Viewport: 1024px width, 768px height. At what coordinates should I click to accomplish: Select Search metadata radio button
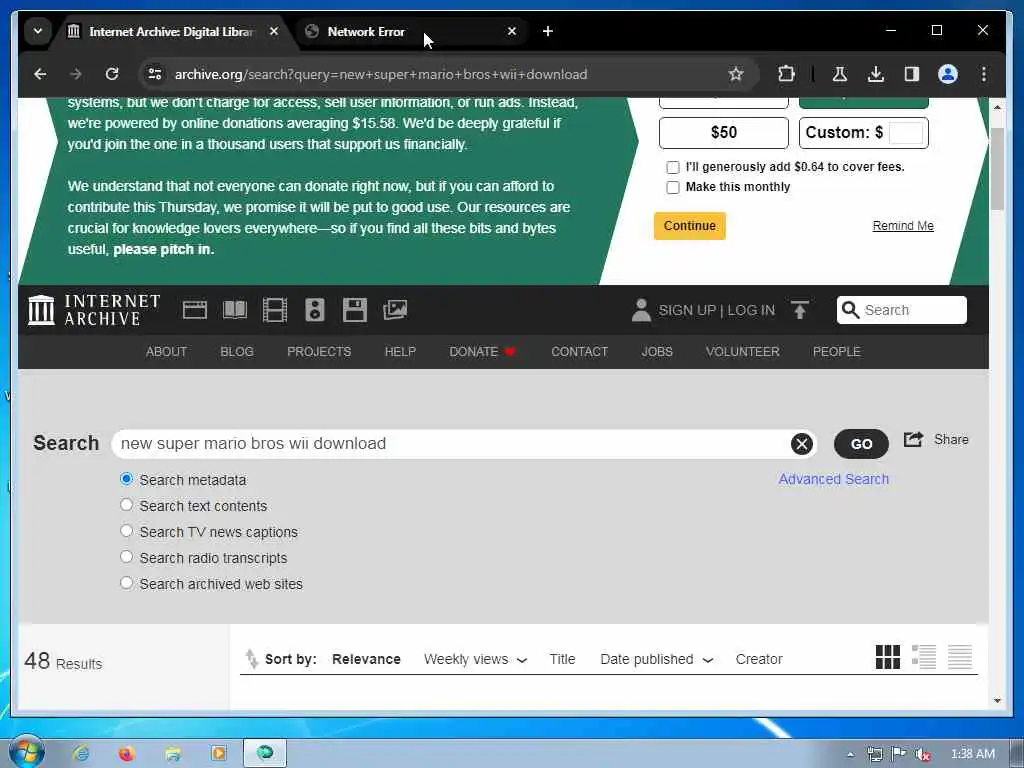coord(127,479)
